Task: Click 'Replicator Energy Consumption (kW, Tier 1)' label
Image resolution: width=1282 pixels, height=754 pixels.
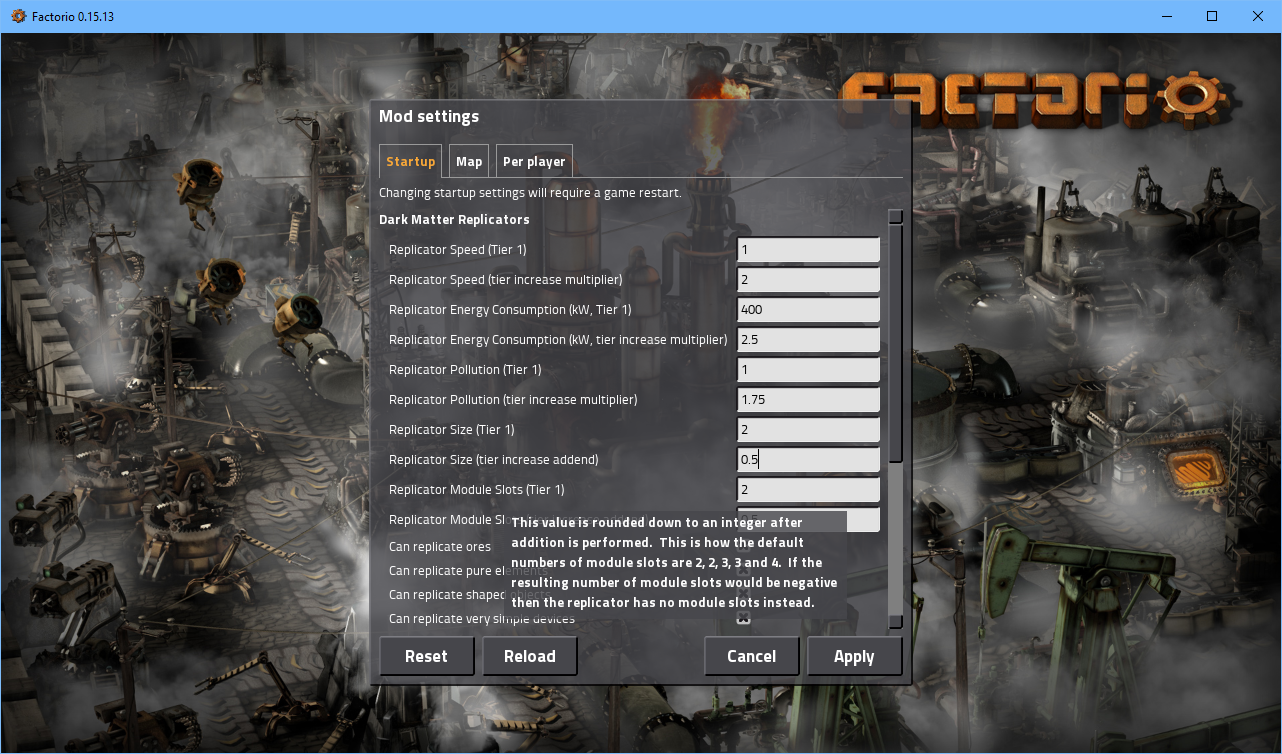Action: tap(510, 310)
